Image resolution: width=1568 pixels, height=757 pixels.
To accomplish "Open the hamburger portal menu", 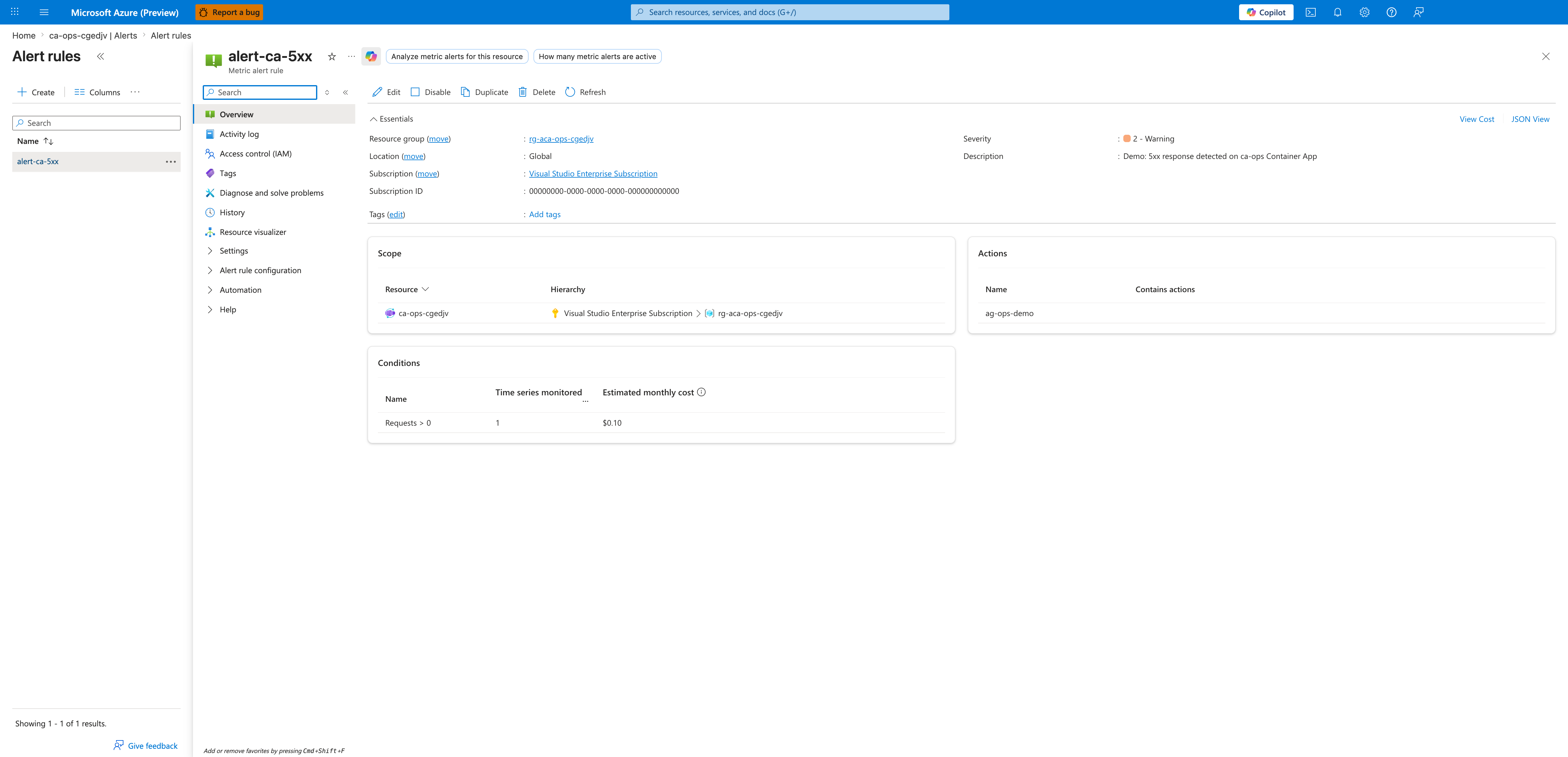I will tap(44, 12).
